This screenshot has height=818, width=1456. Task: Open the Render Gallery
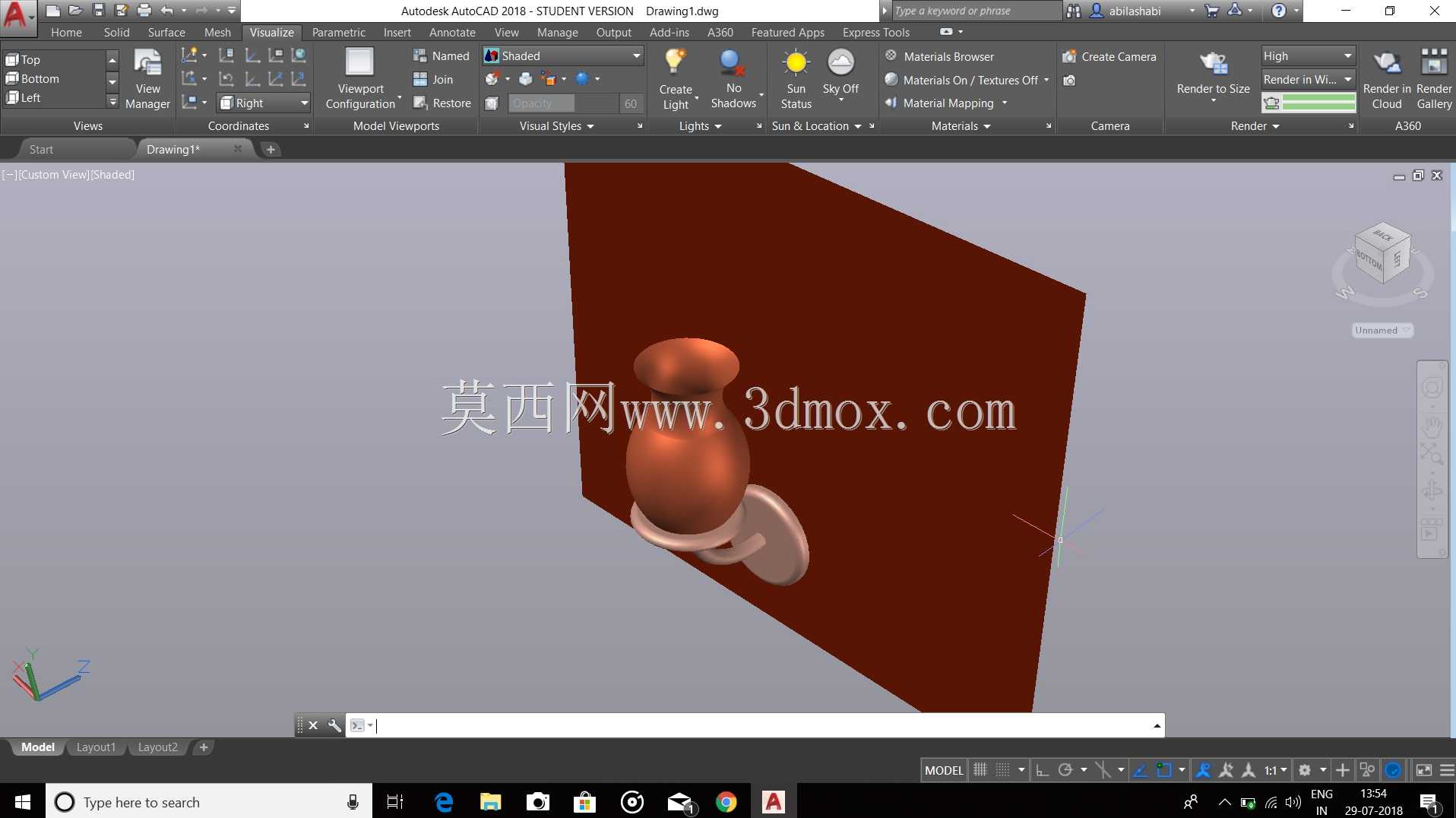pyautogui.click(x=1434, y=79)
